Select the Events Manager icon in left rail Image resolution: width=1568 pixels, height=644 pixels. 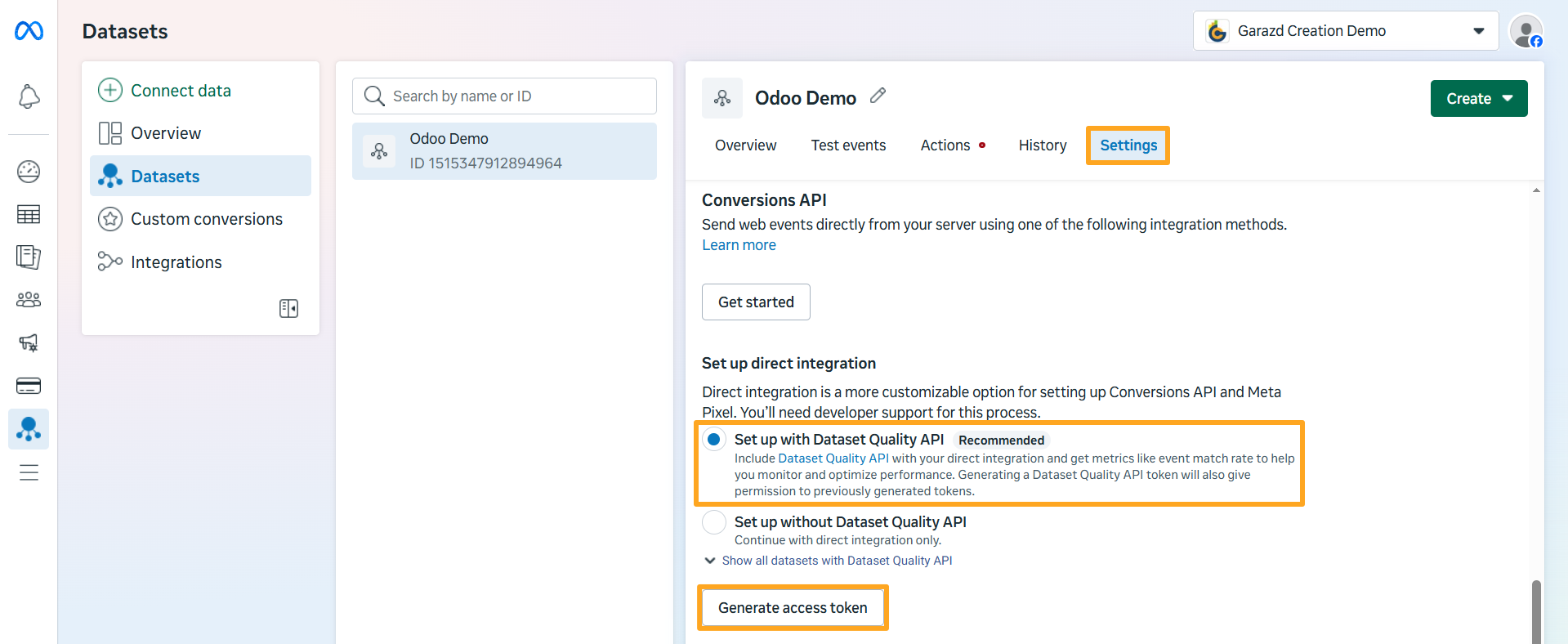(29, 429)
